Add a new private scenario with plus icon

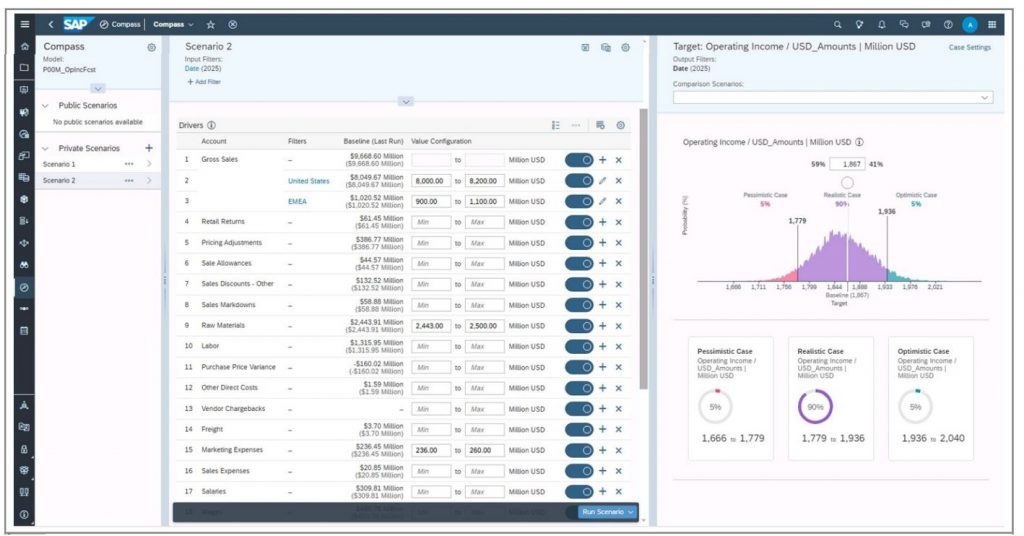[149, 148]
